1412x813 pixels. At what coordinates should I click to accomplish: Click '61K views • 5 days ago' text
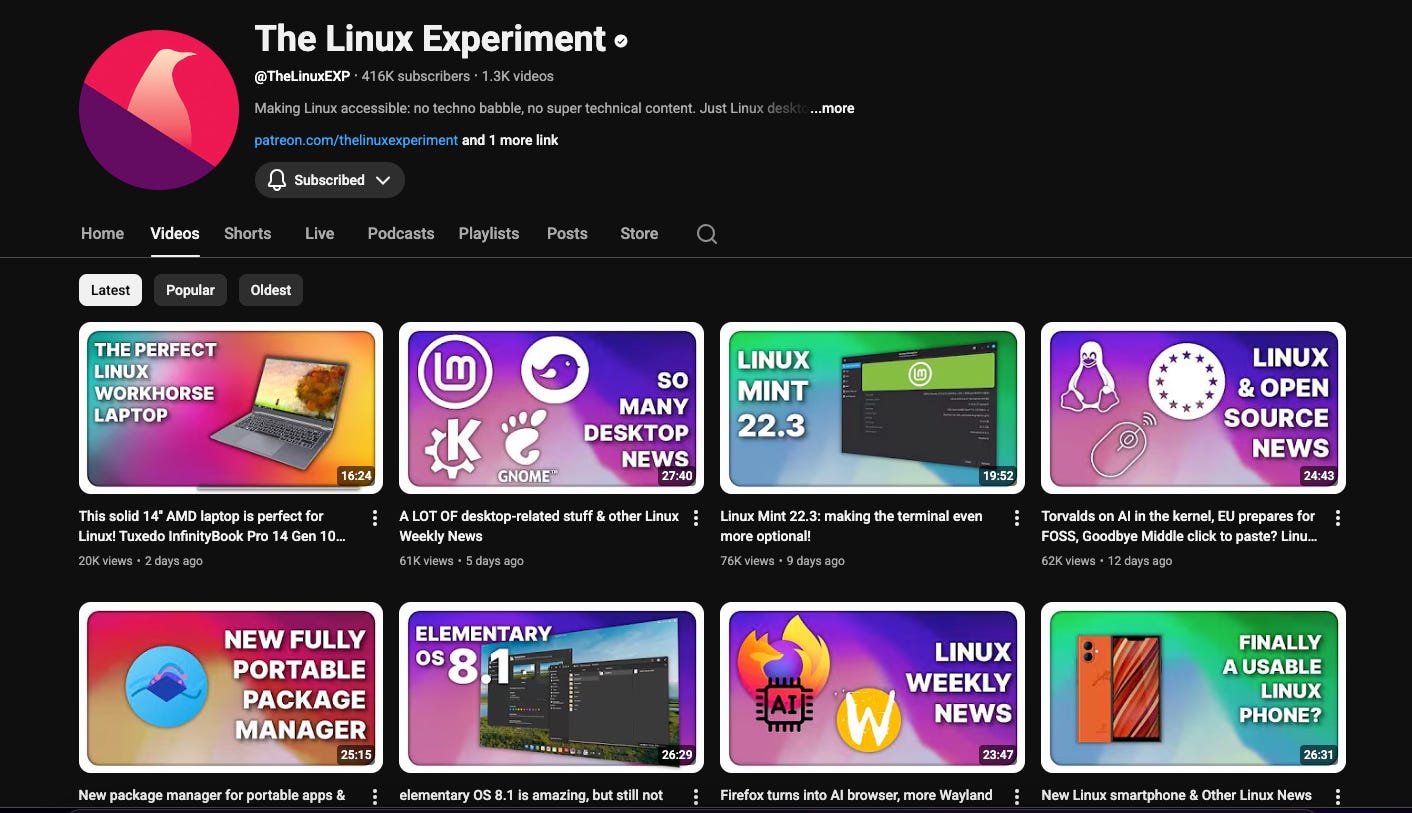[x=461, y=561]
